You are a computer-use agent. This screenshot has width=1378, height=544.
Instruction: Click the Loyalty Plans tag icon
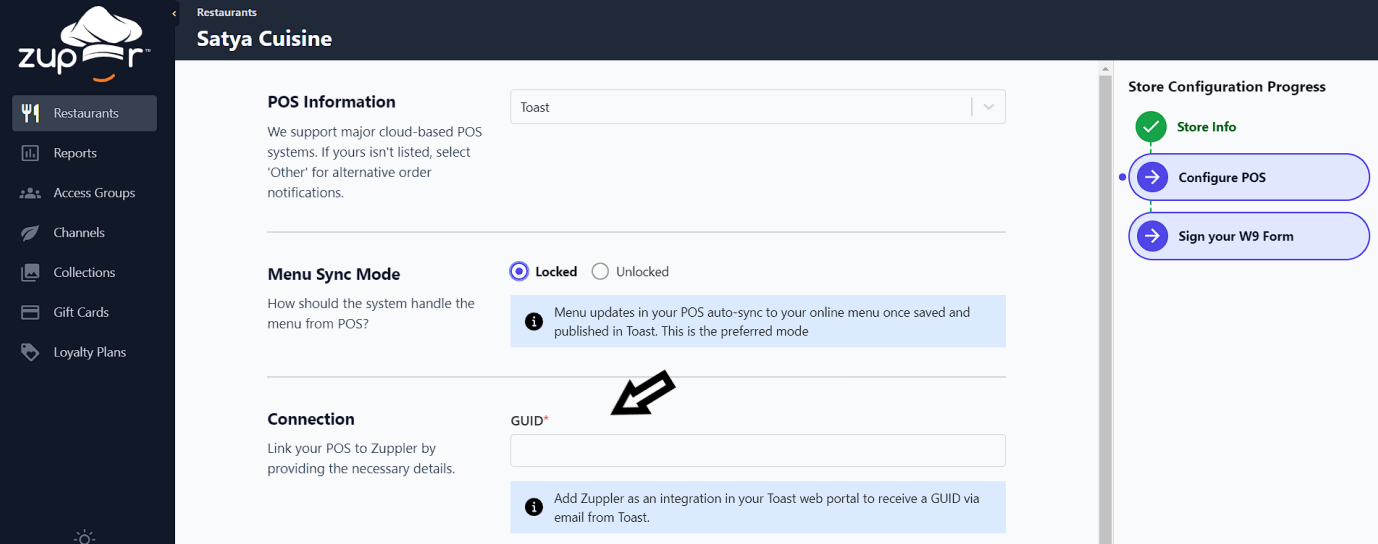pos(30,352)
